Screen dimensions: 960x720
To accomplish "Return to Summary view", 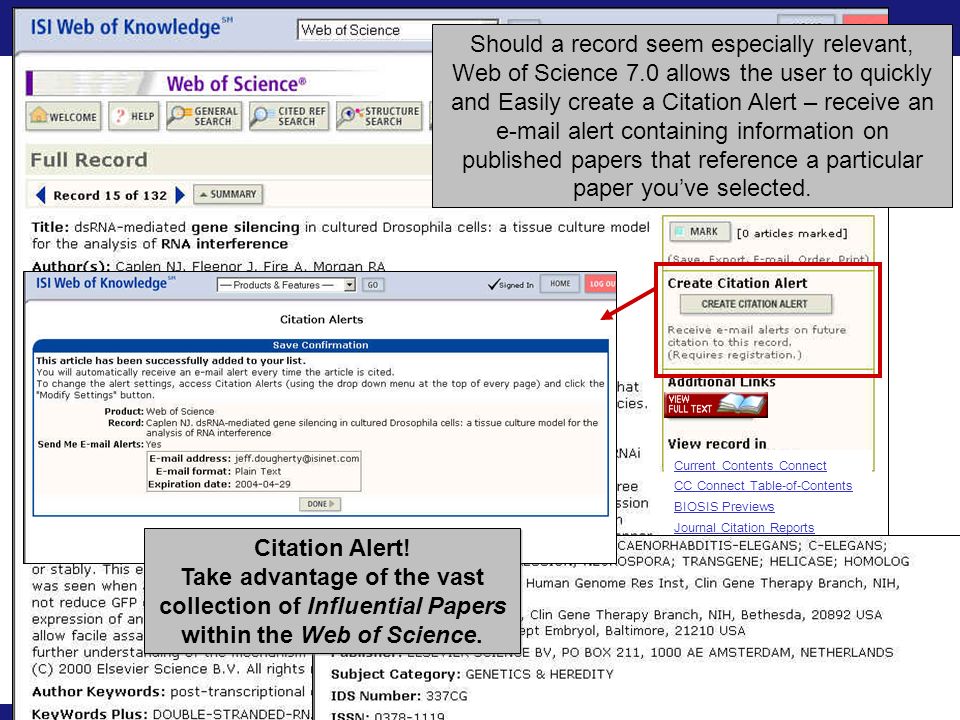I will tap(228, 194).
